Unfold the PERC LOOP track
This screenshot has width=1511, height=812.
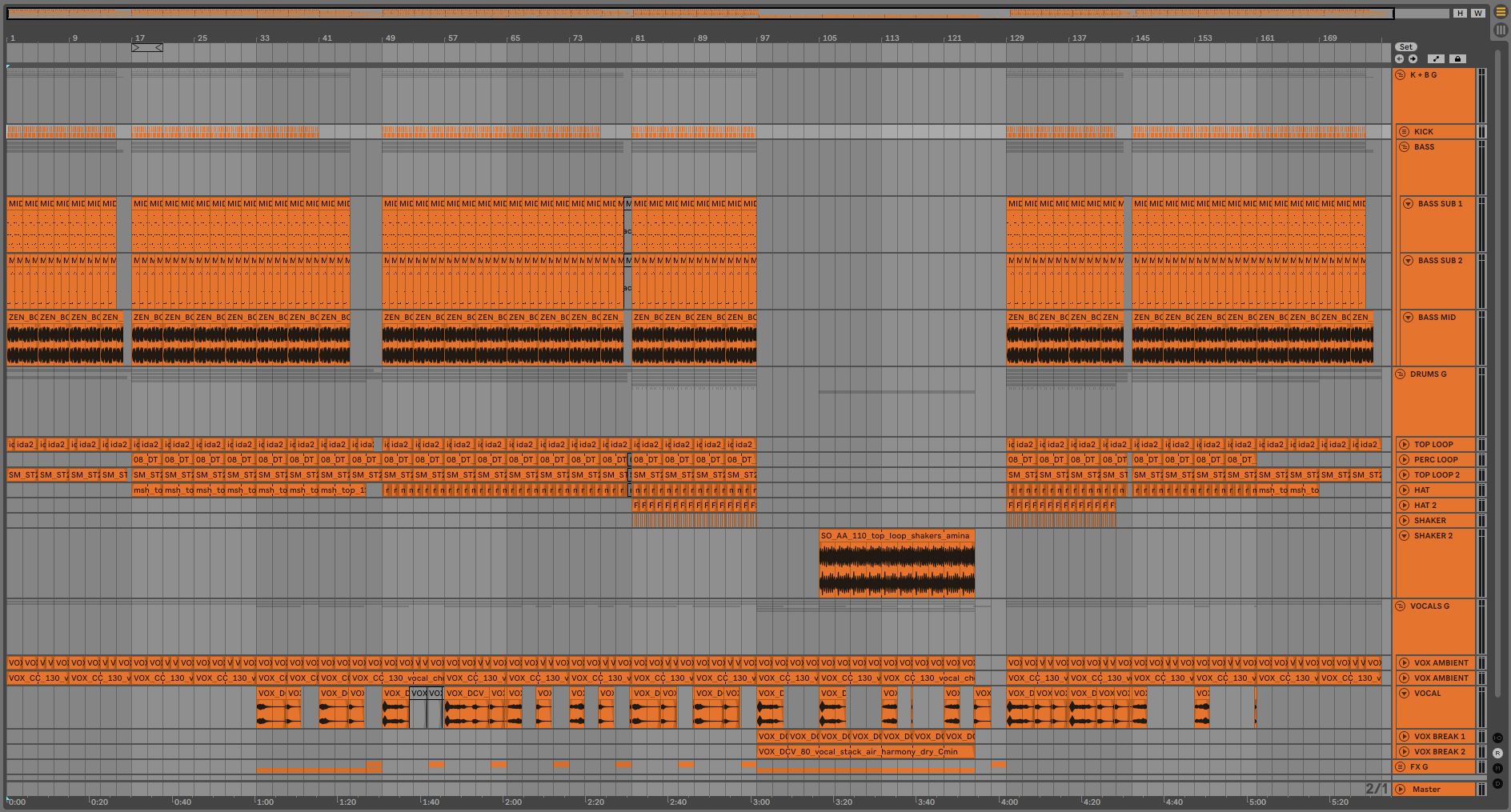(1404, 460)
